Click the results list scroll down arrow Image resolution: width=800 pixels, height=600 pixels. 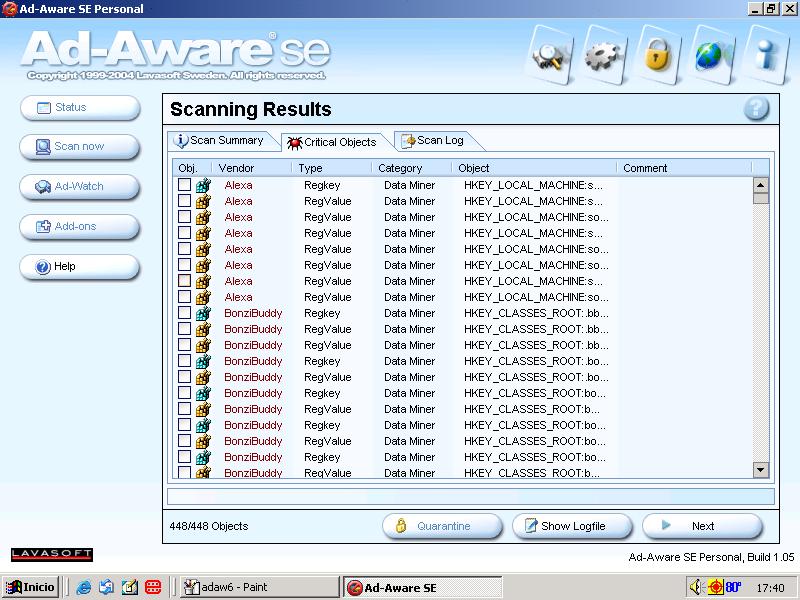pyautogui.click(x=761, y=469)
